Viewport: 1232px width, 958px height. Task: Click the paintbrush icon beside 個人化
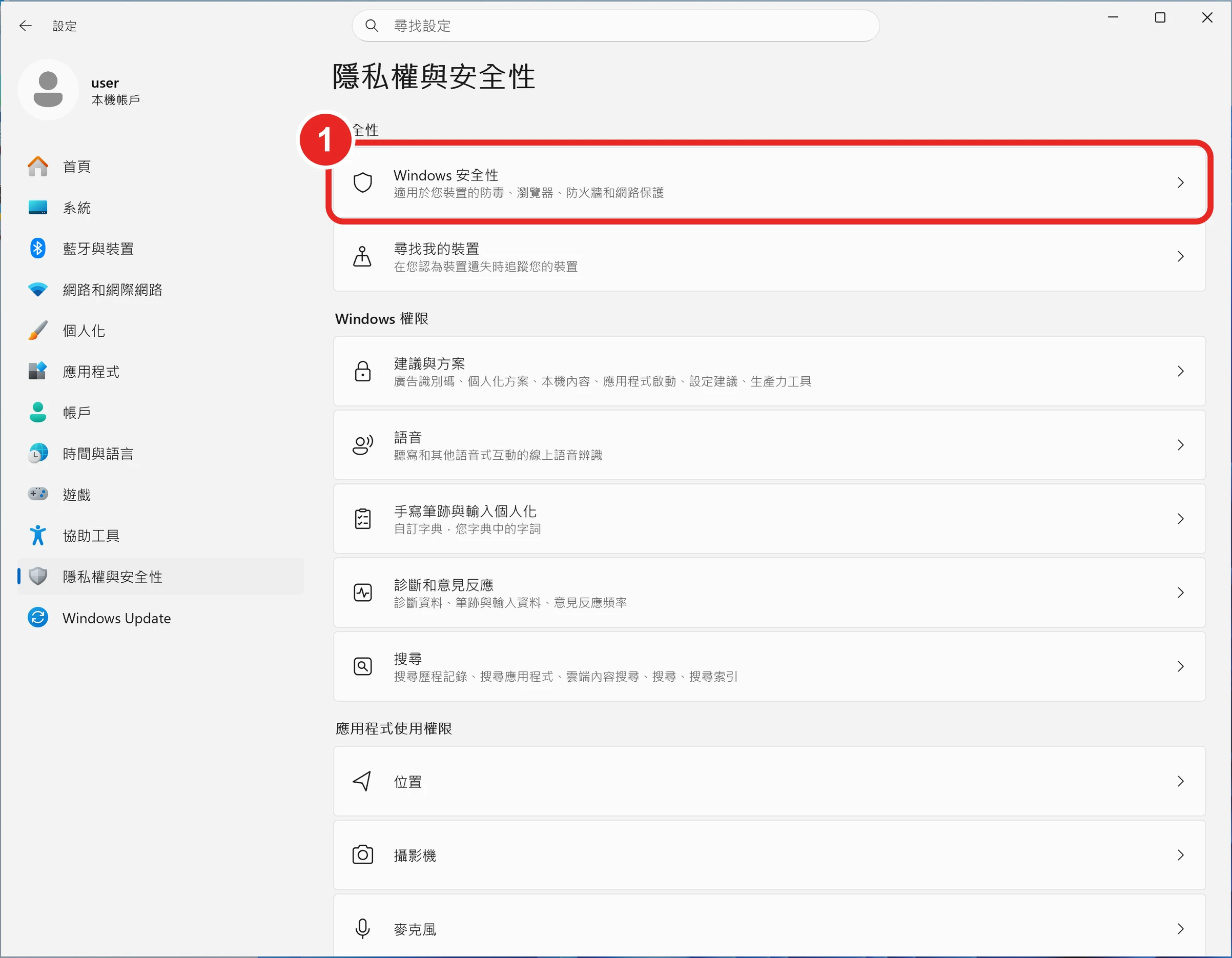38,331
